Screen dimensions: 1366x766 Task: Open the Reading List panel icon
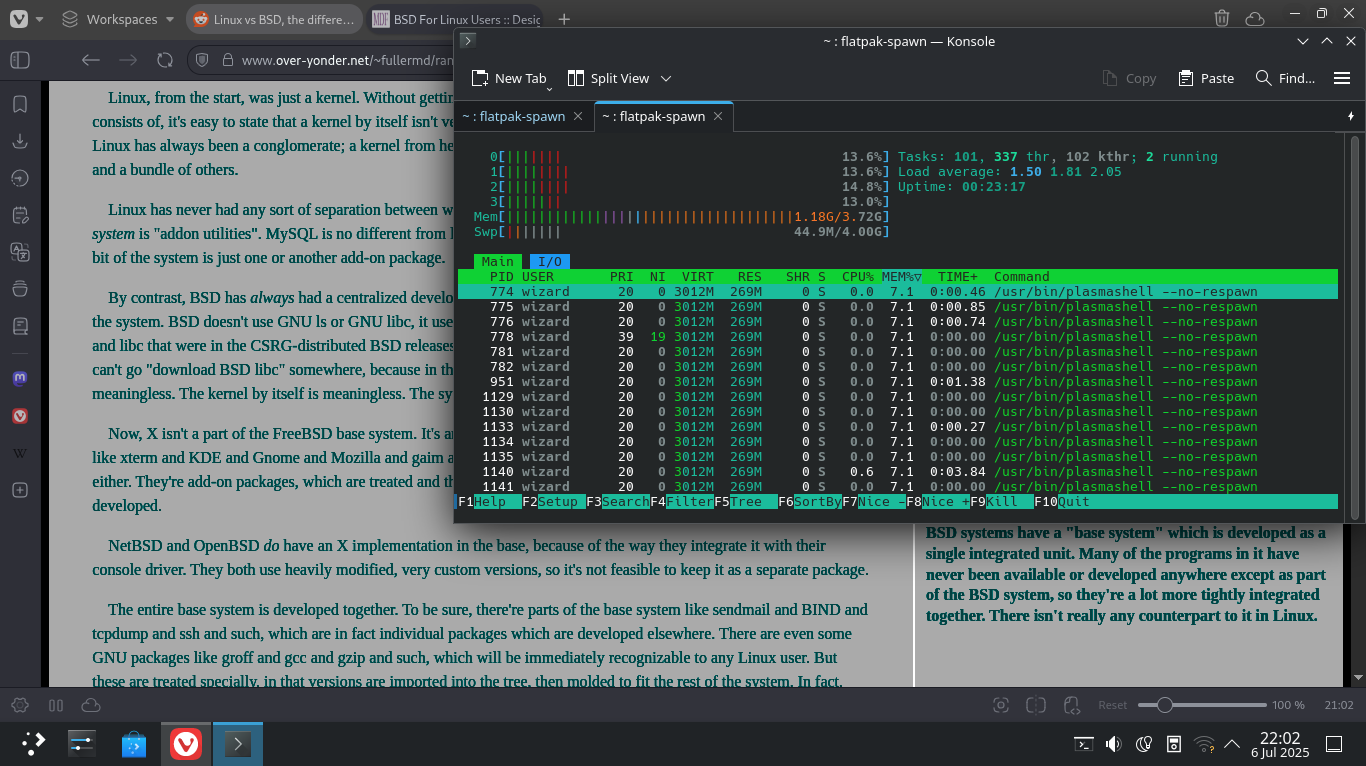[20, 326]
